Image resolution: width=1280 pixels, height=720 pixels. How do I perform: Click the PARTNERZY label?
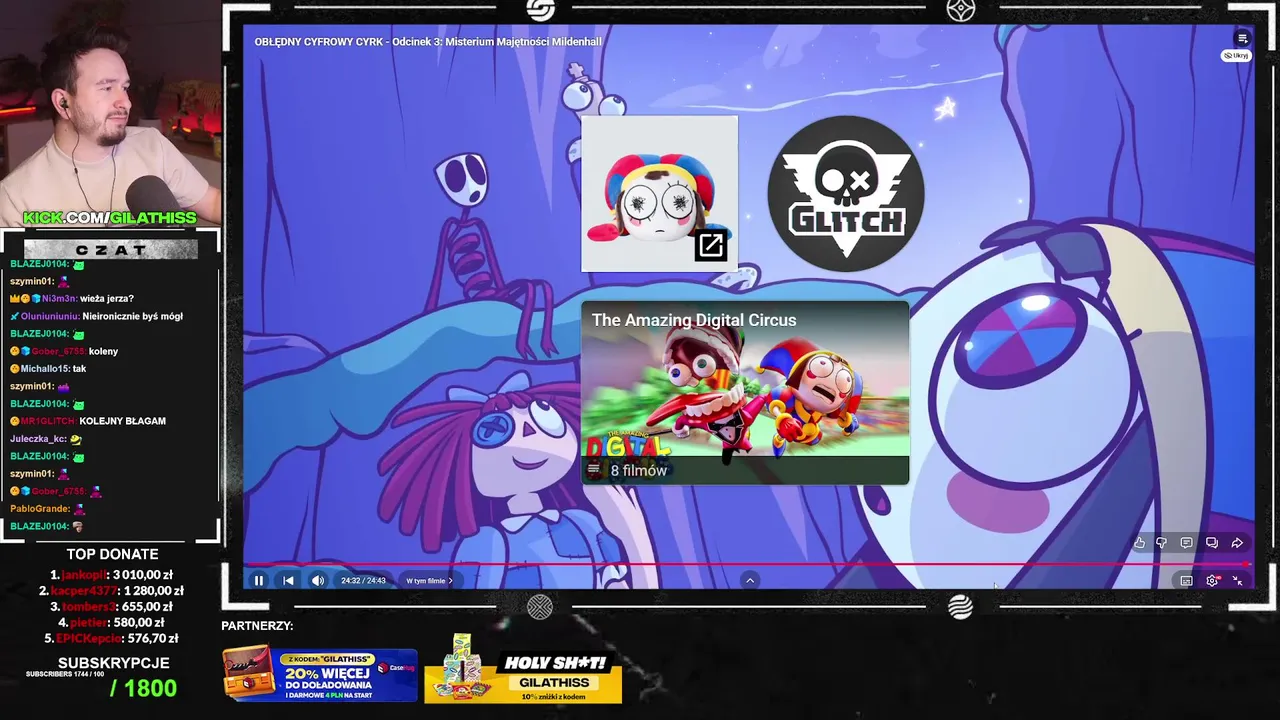point(257,626)
